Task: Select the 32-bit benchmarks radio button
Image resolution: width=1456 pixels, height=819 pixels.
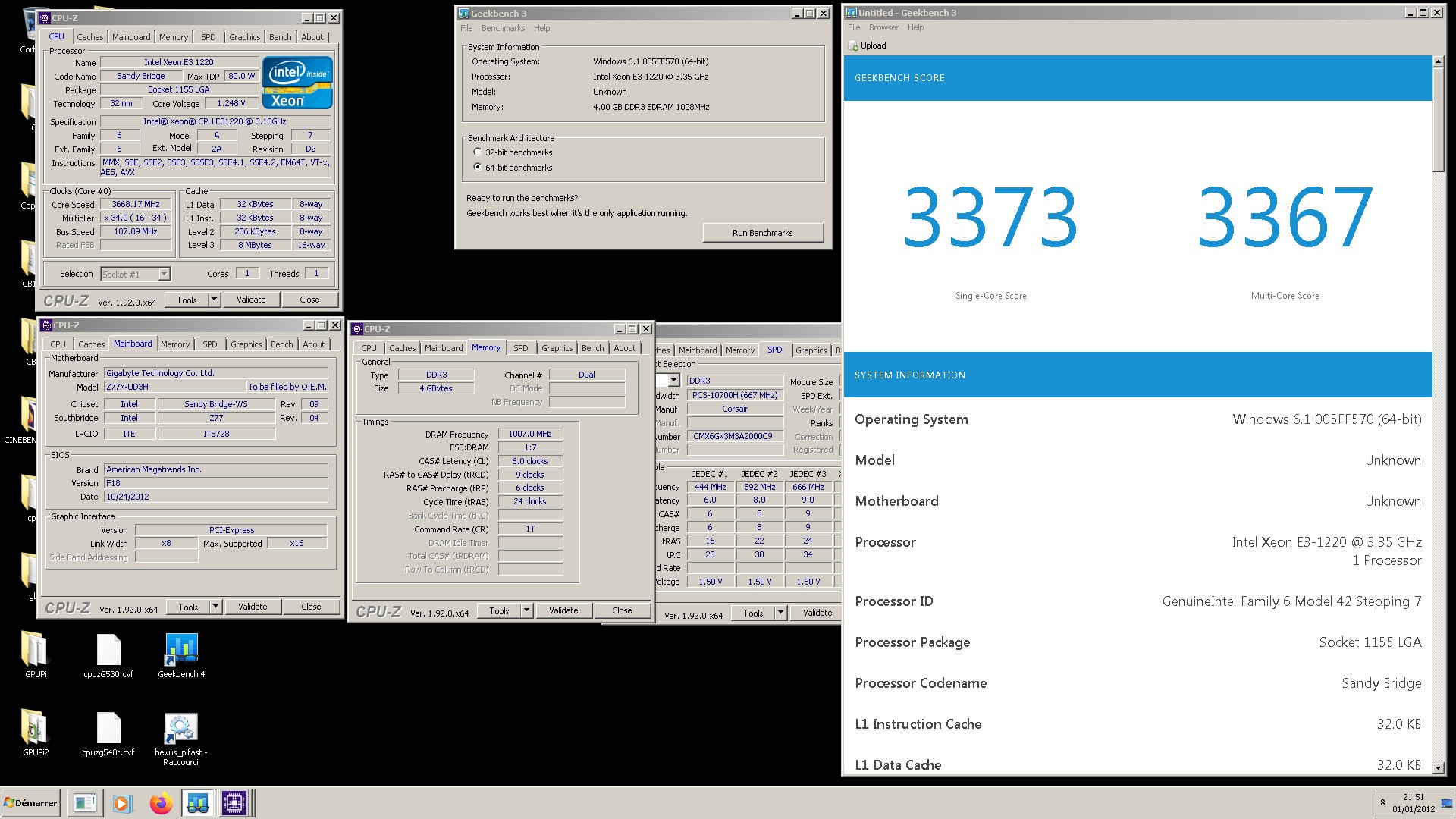Action: [x=478, y=152]
